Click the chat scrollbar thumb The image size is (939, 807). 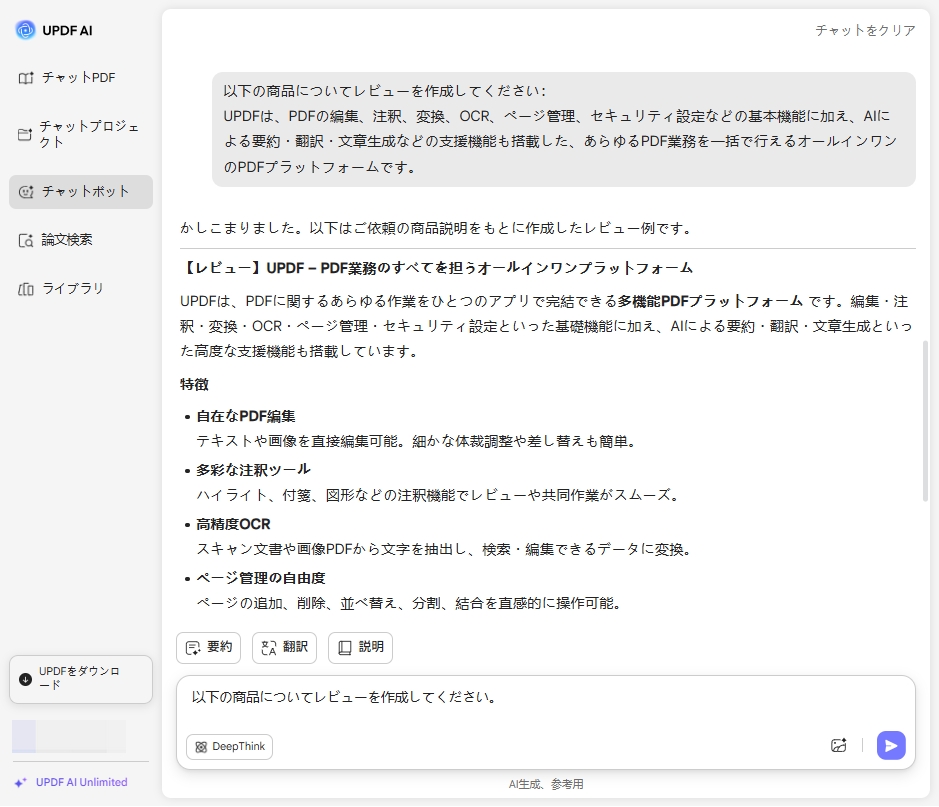click(x=925, y=421)
